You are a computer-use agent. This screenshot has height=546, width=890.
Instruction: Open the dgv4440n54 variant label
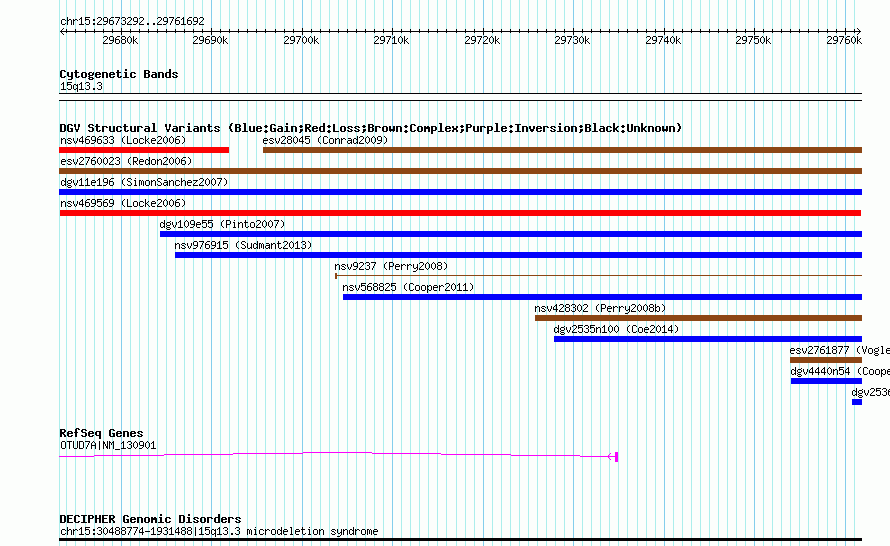click(x=840, y=371)
